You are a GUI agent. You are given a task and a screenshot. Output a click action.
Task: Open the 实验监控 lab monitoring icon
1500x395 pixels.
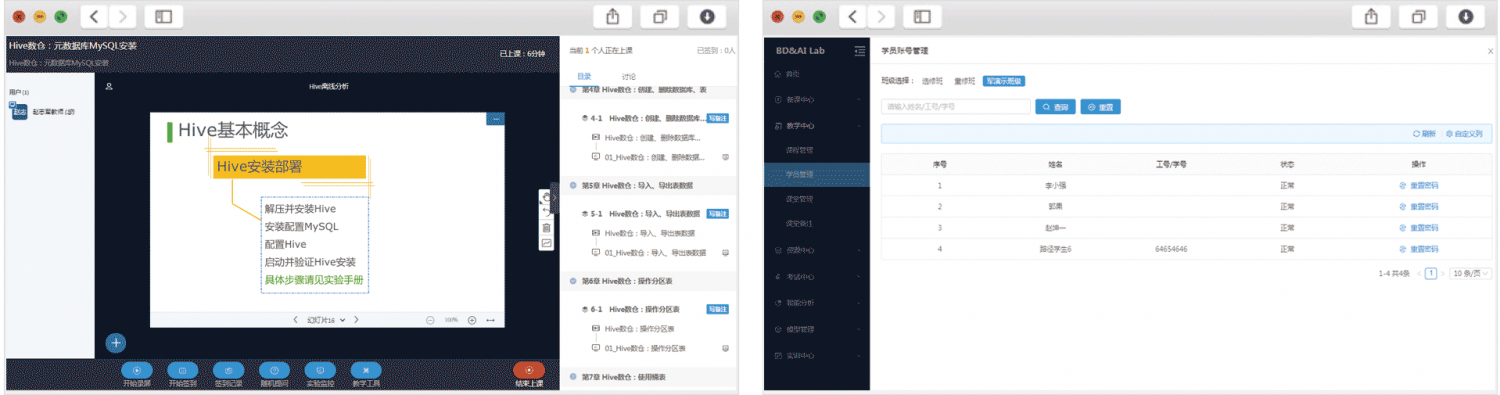point(320,370)
